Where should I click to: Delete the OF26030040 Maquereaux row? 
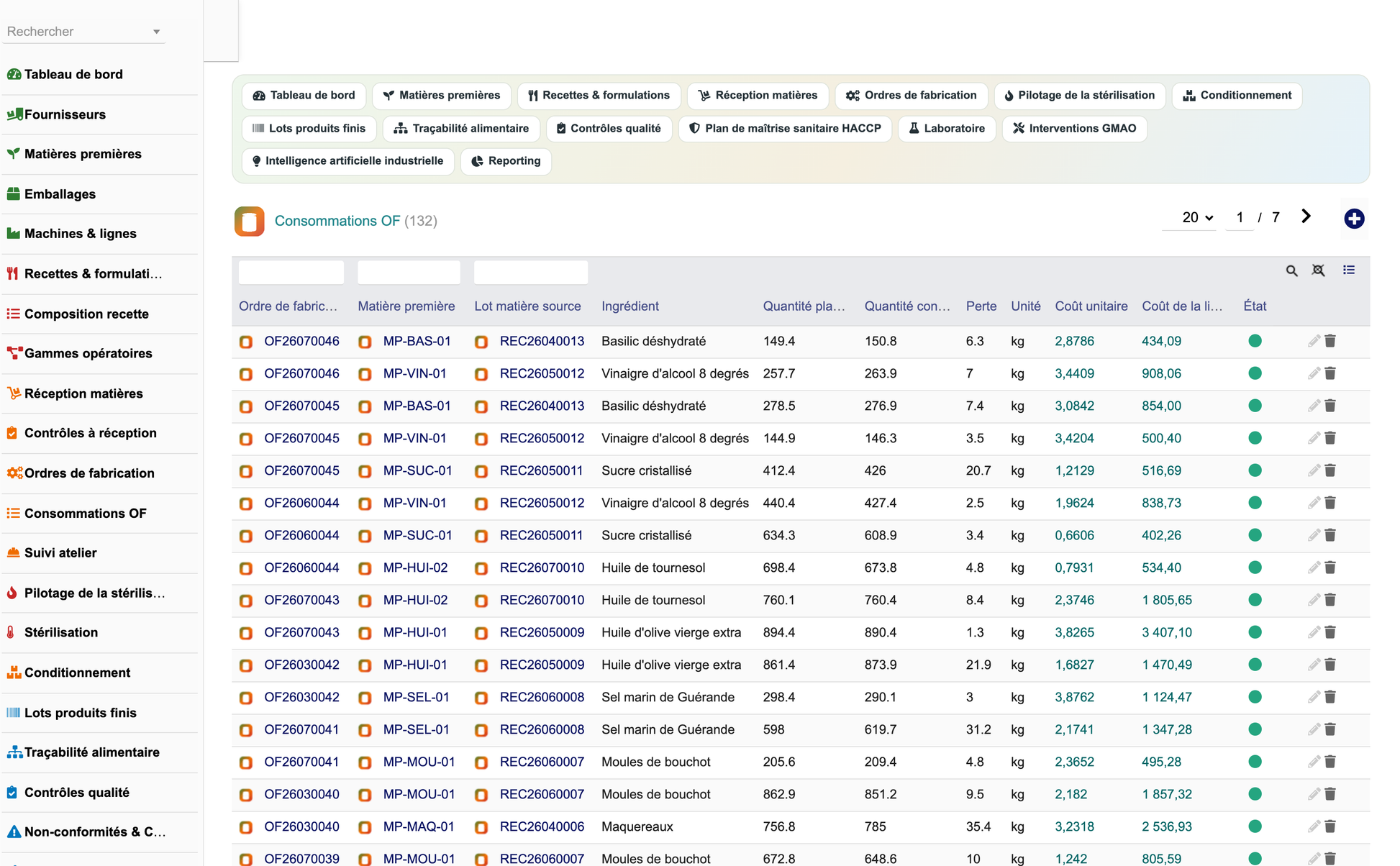pyautogui.click(x=1330, y=826)
